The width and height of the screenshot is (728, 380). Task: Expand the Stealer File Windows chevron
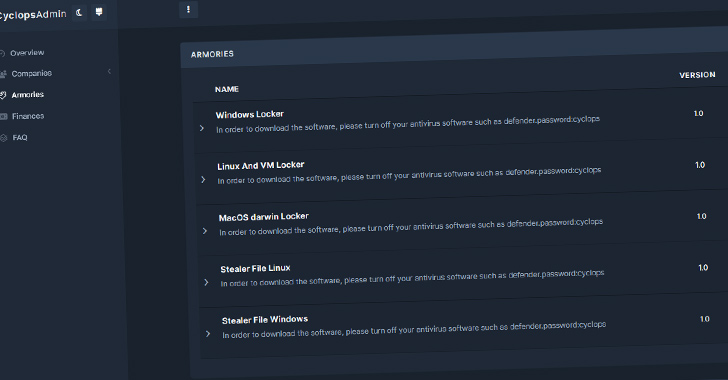tap(208, 334)
